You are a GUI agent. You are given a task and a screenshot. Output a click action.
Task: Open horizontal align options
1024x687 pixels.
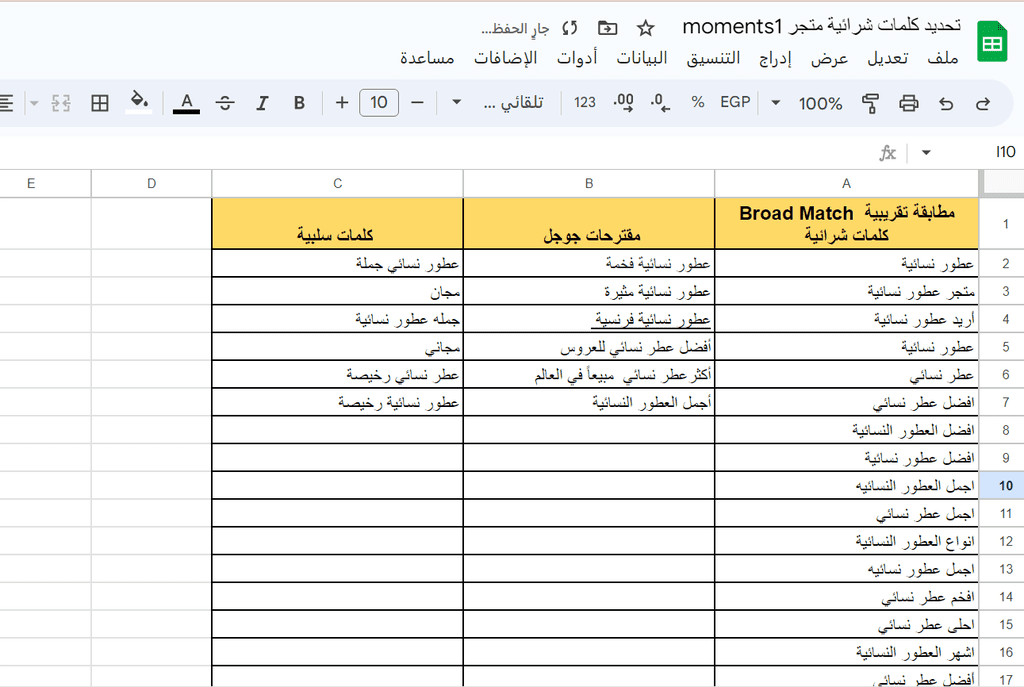7,103
